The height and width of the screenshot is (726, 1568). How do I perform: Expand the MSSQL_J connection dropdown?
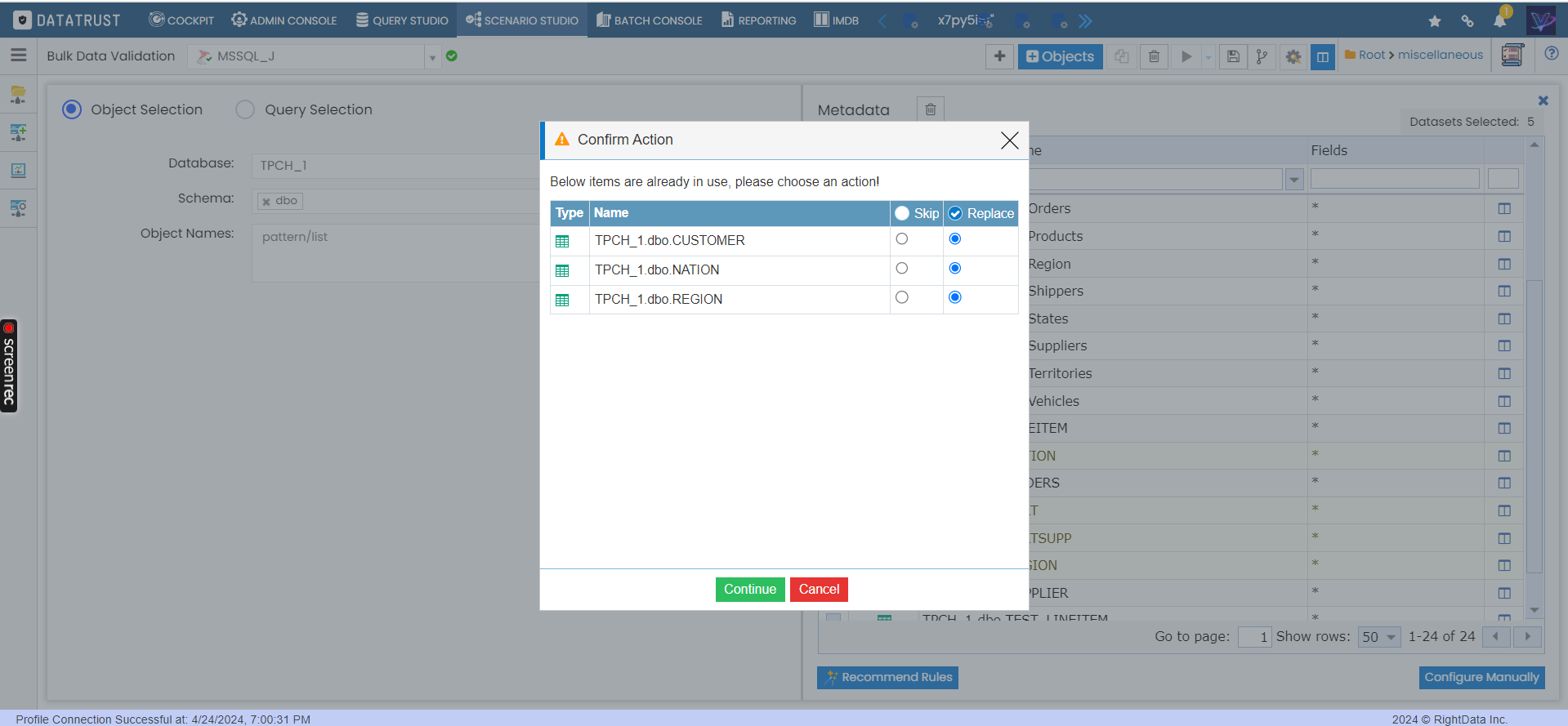pyautogui.click(x=432, y=57)
